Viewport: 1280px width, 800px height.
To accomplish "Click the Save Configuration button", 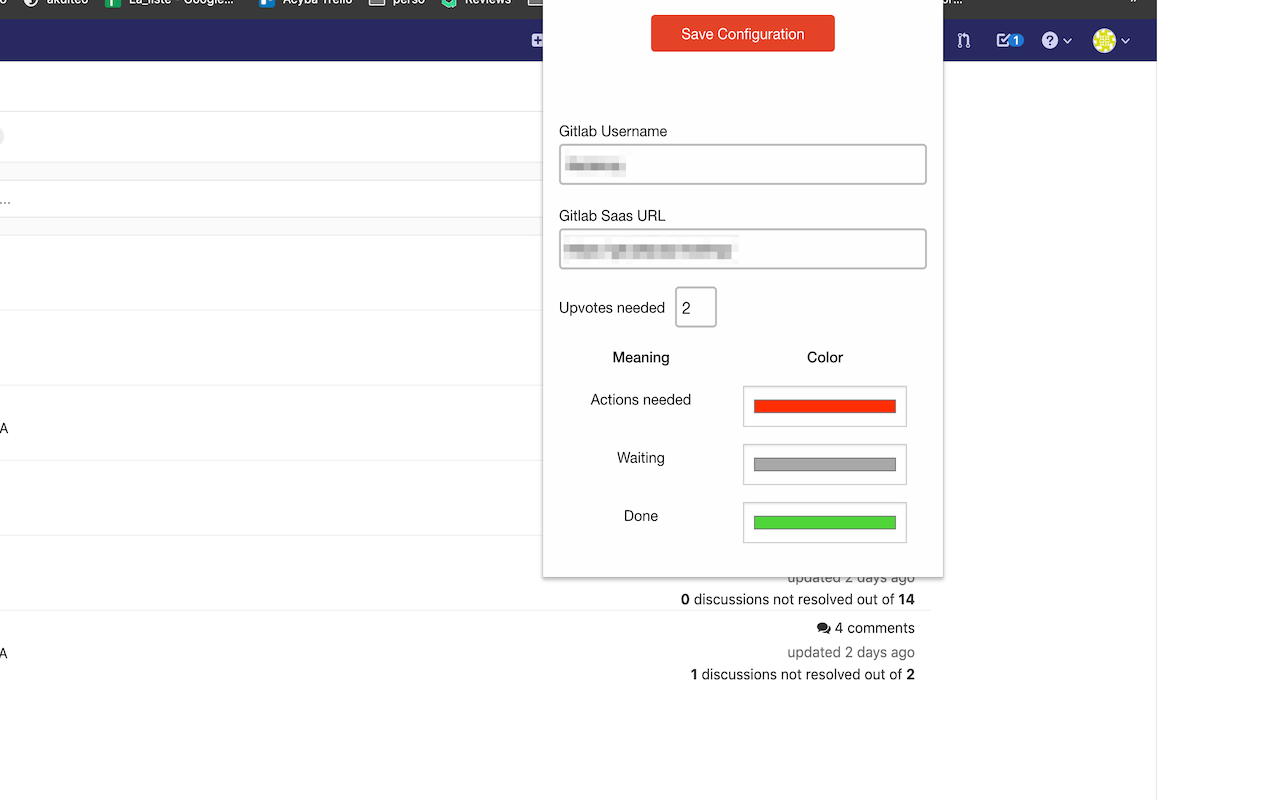I will pos(742,33).
